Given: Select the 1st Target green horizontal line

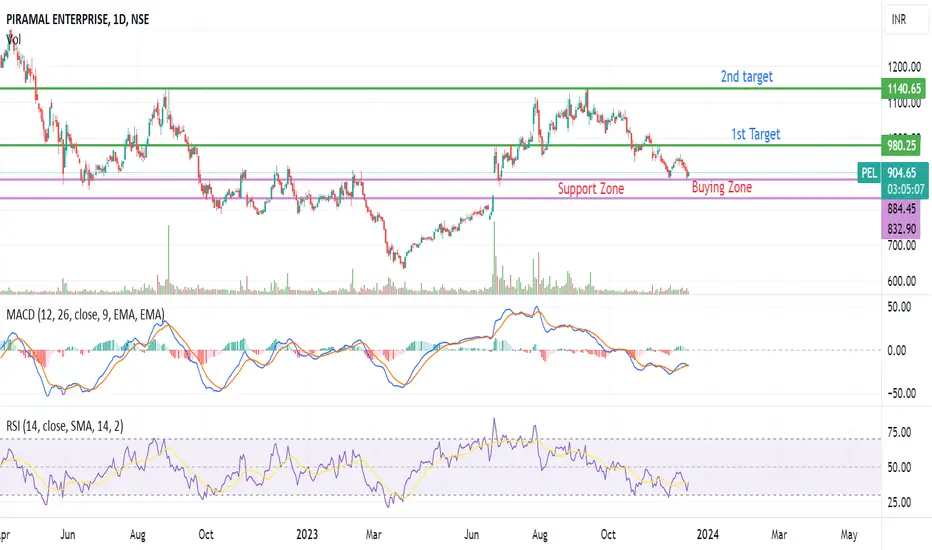Looking at the screenshot, I should 440,145.
